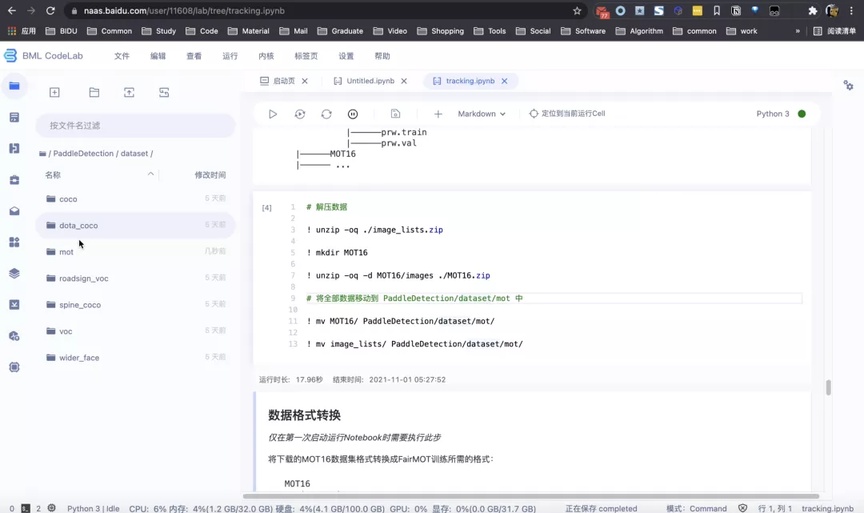Close the 启动页 tab
This screenshot has width=864, height=513.
[305, 81]
